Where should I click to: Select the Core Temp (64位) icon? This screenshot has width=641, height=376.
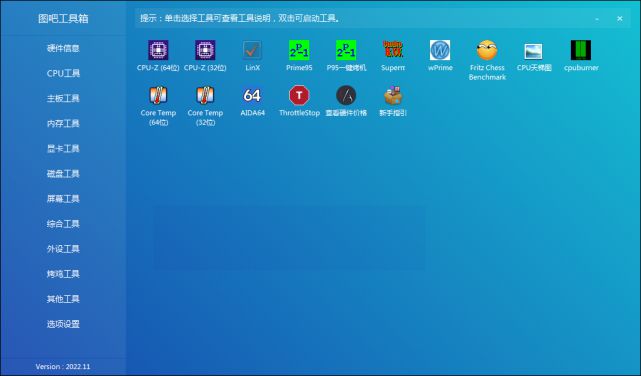click(x=158, y=96)
